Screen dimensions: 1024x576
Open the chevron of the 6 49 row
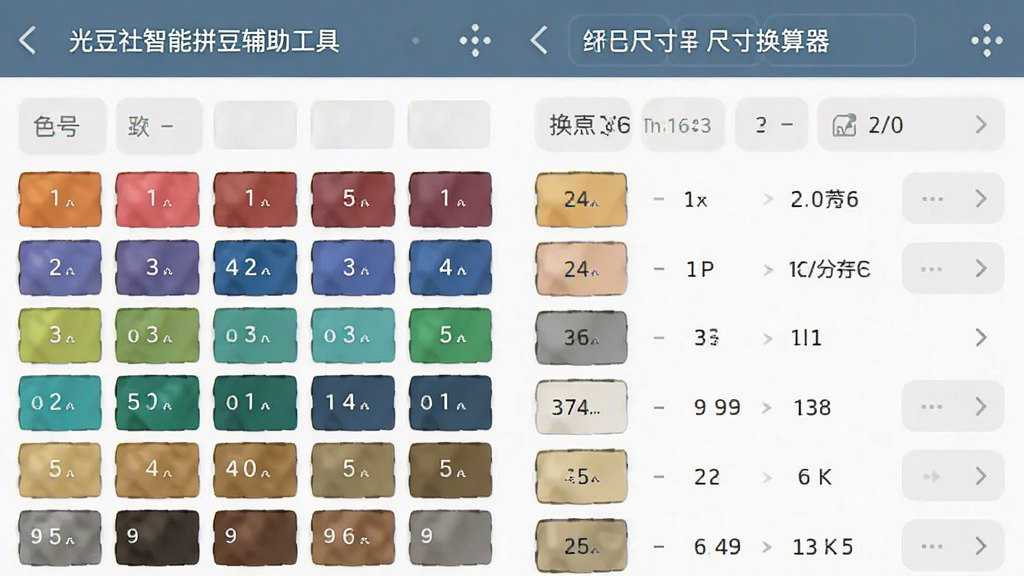point(981,546)
